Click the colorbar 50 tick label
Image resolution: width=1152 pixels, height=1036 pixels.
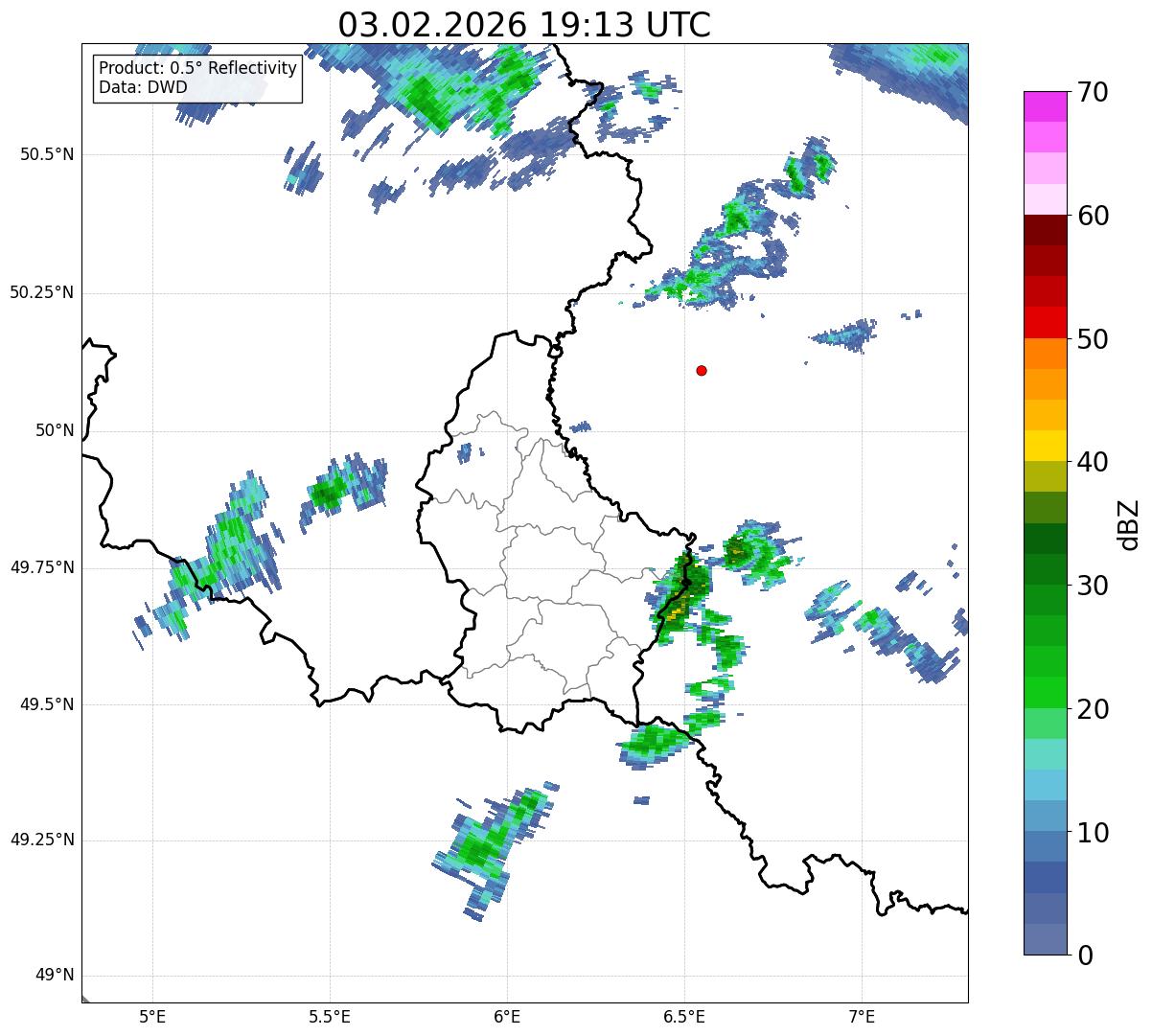(x=1093, y=339)
